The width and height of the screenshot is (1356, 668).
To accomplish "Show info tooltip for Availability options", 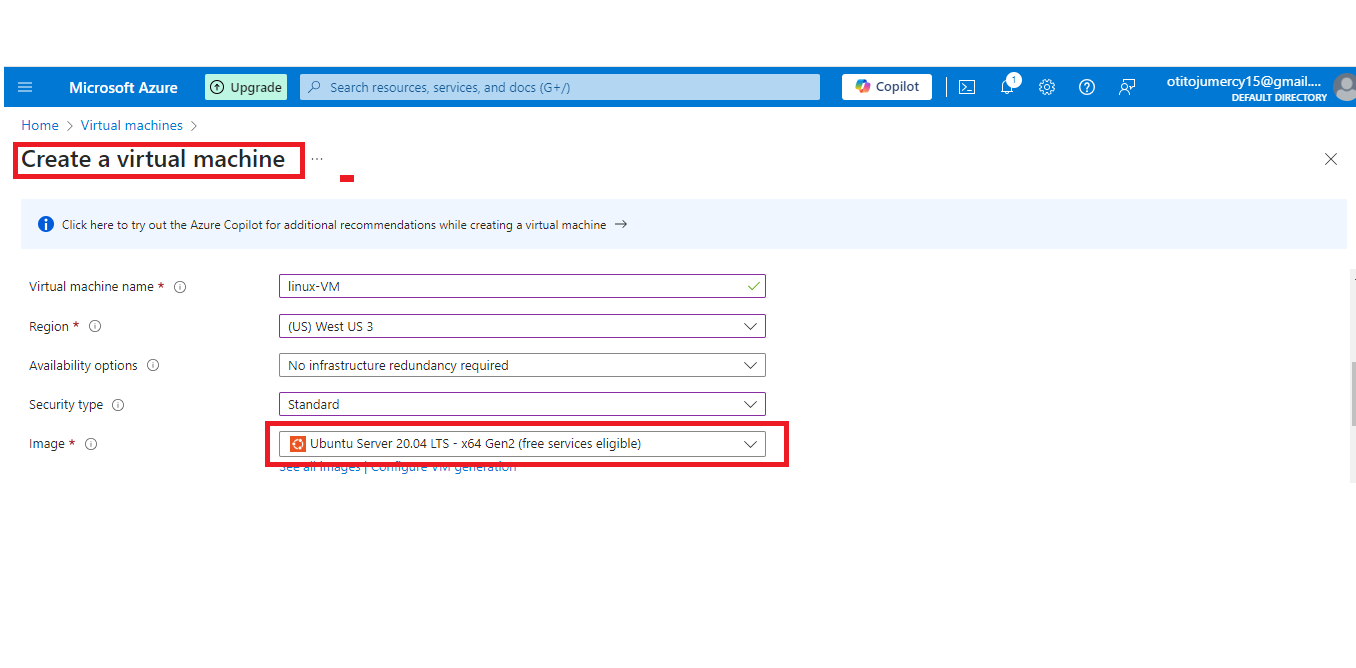I will [153, 365].
